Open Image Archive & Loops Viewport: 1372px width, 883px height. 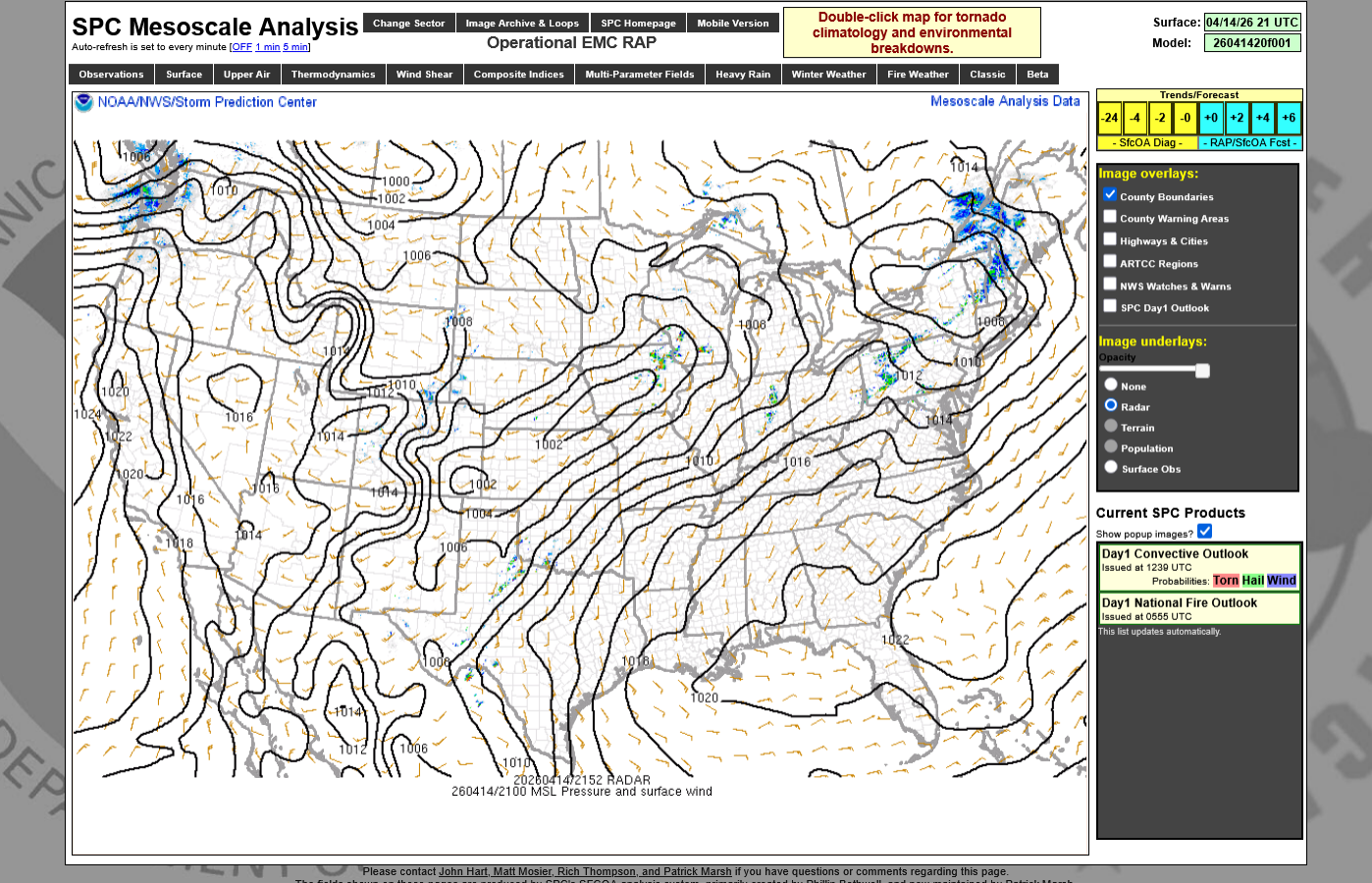pyautogui.click(x=522, y=23)
